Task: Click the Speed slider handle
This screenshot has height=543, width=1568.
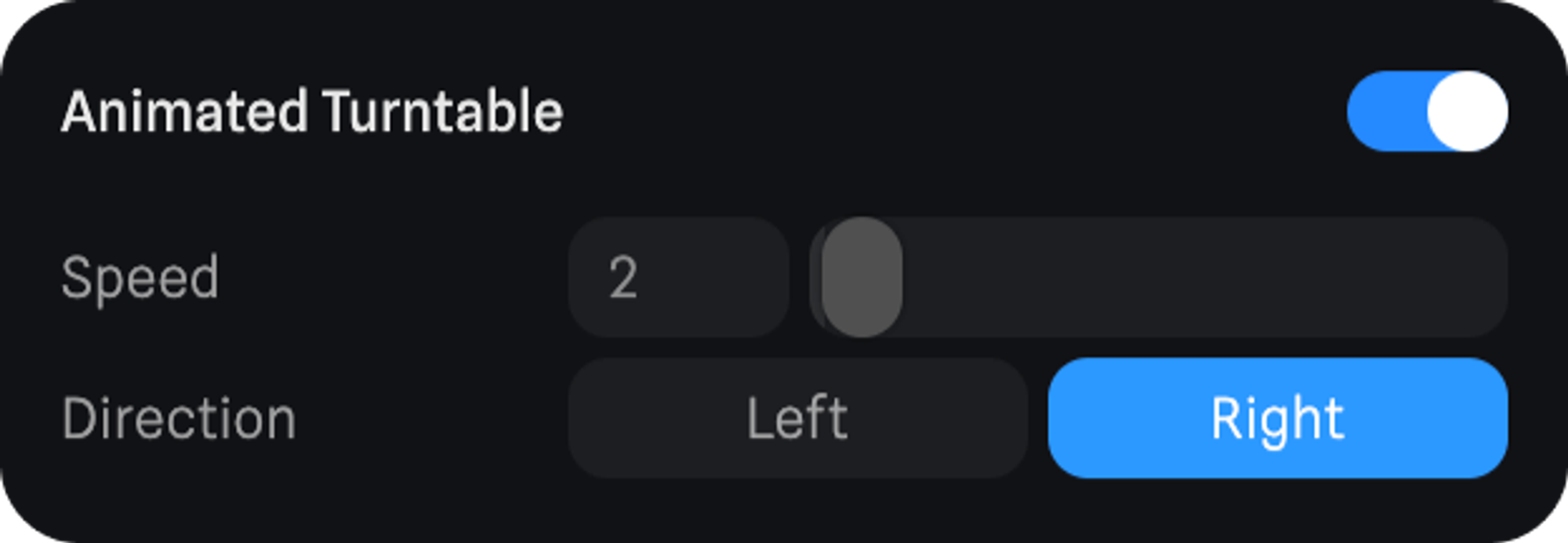Action: [862, 277]
